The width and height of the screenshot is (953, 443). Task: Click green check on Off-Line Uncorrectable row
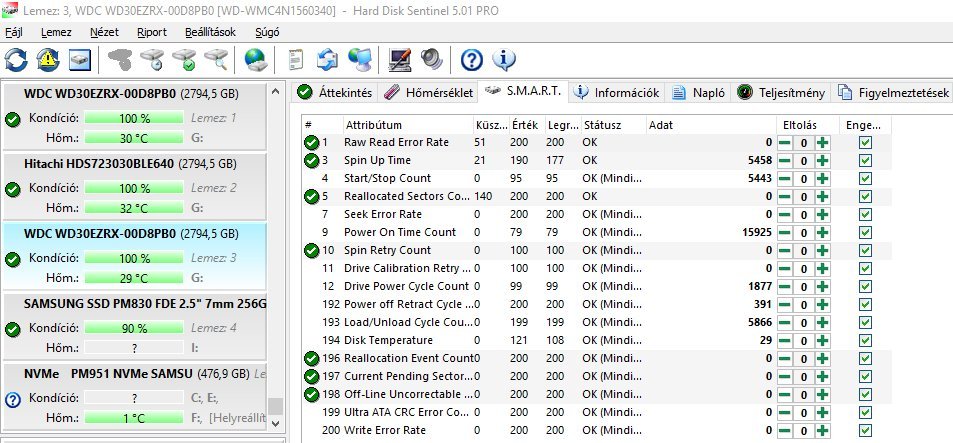pos(311,394)
